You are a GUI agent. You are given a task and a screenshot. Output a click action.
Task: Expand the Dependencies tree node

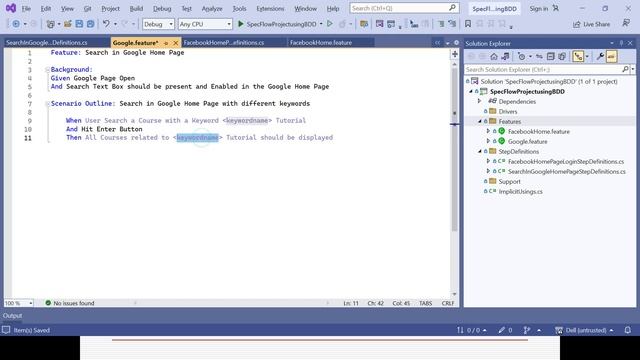point(480,101)
